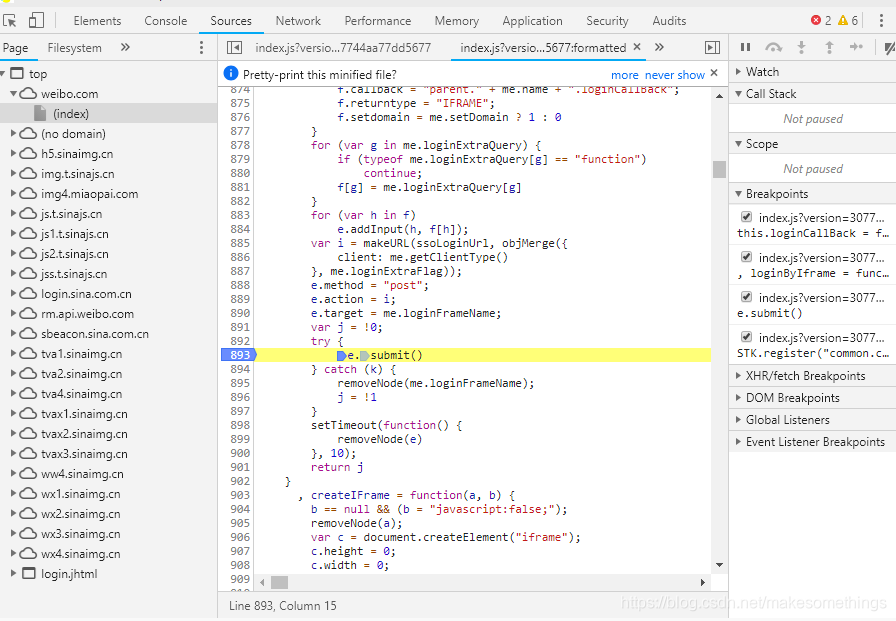896x621 pixels.
Task: Select the tvax1.sinaimg.cn domain row
Action: (x=109, y=414)
